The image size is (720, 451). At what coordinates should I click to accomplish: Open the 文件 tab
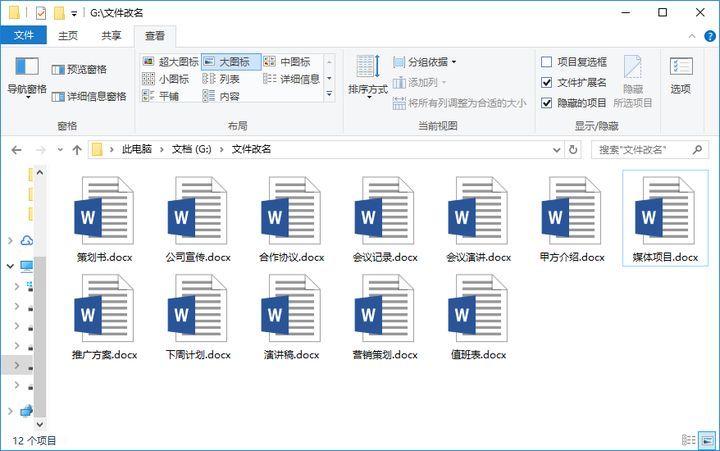pyautogui.click(x=23, y=35)
